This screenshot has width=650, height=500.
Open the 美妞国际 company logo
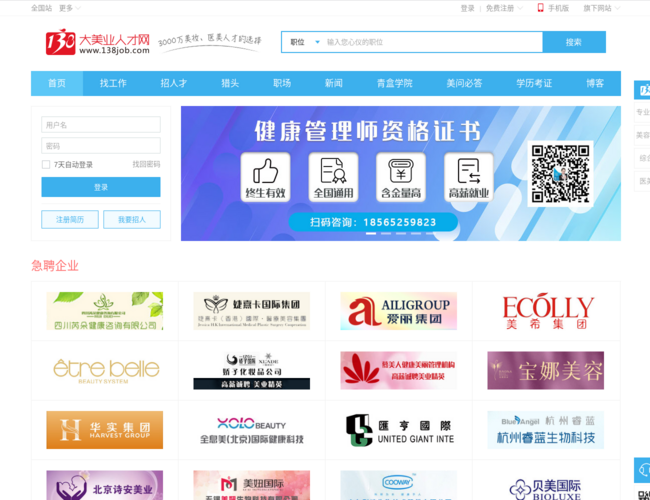pos(252,485)
